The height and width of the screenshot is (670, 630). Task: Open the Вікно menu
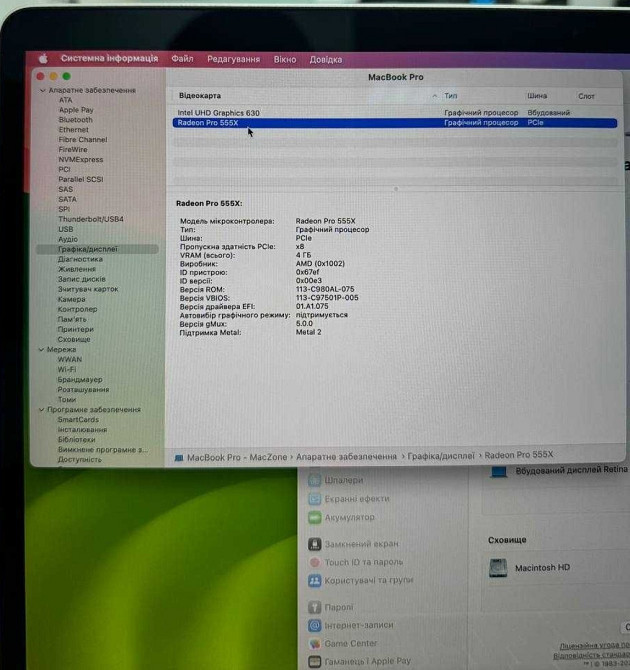coord(285,59)
